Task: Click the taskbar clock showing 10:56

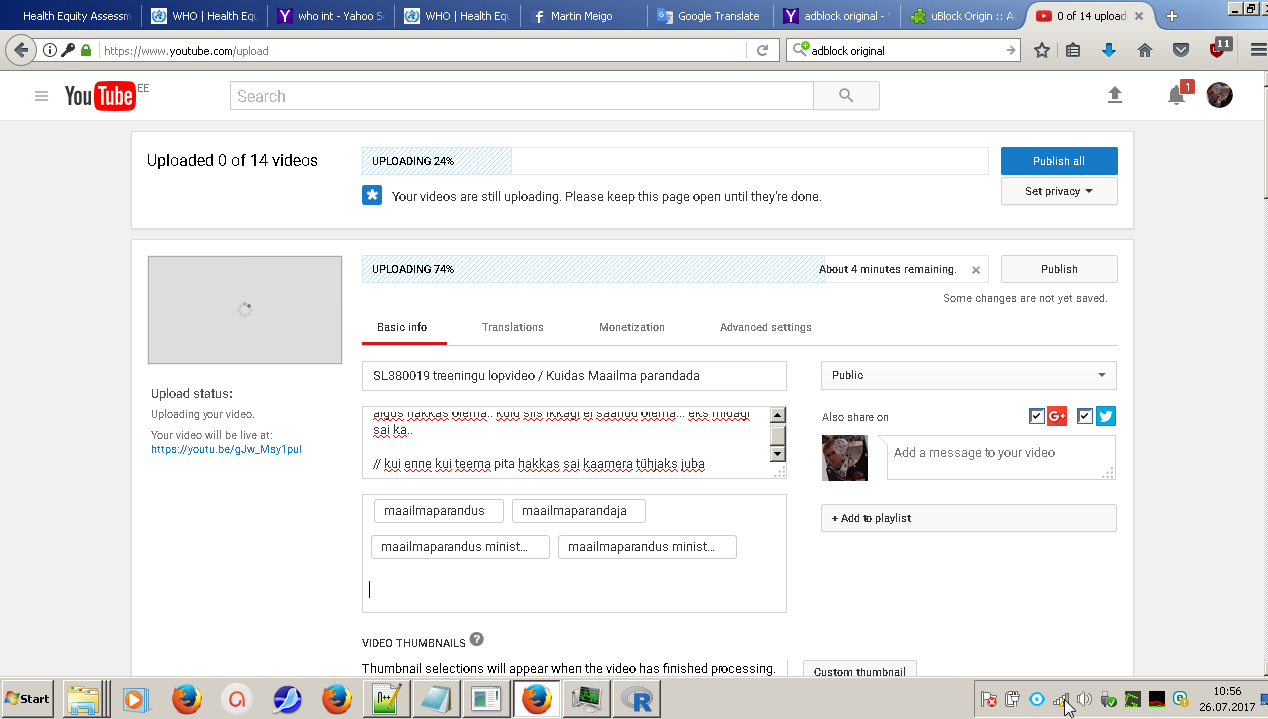Action: 1227,691
